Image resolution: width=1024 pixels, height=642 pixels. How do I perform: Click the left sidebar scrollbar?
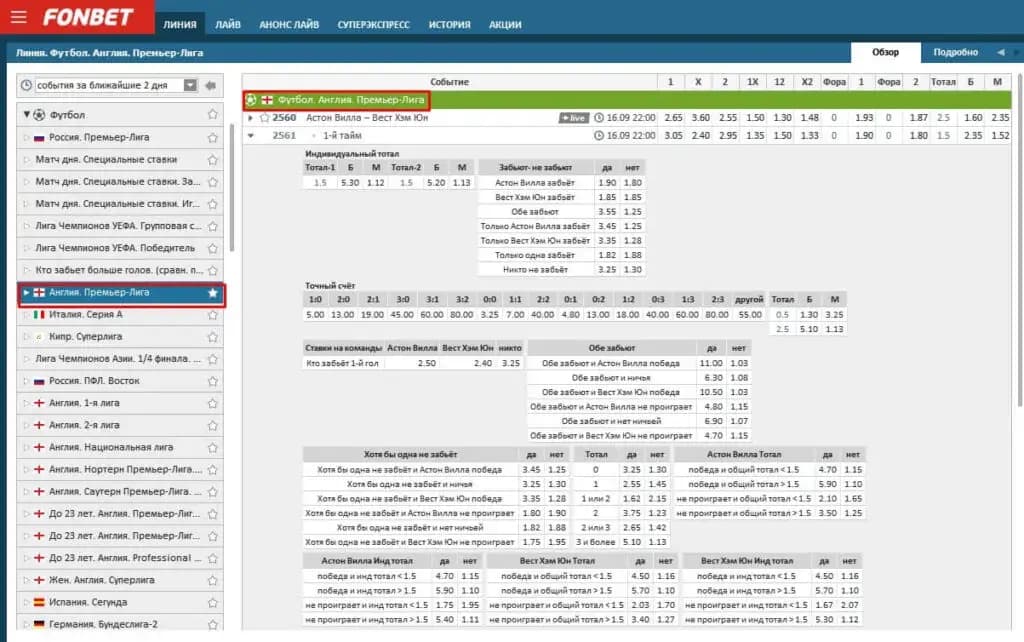[231, 189]
